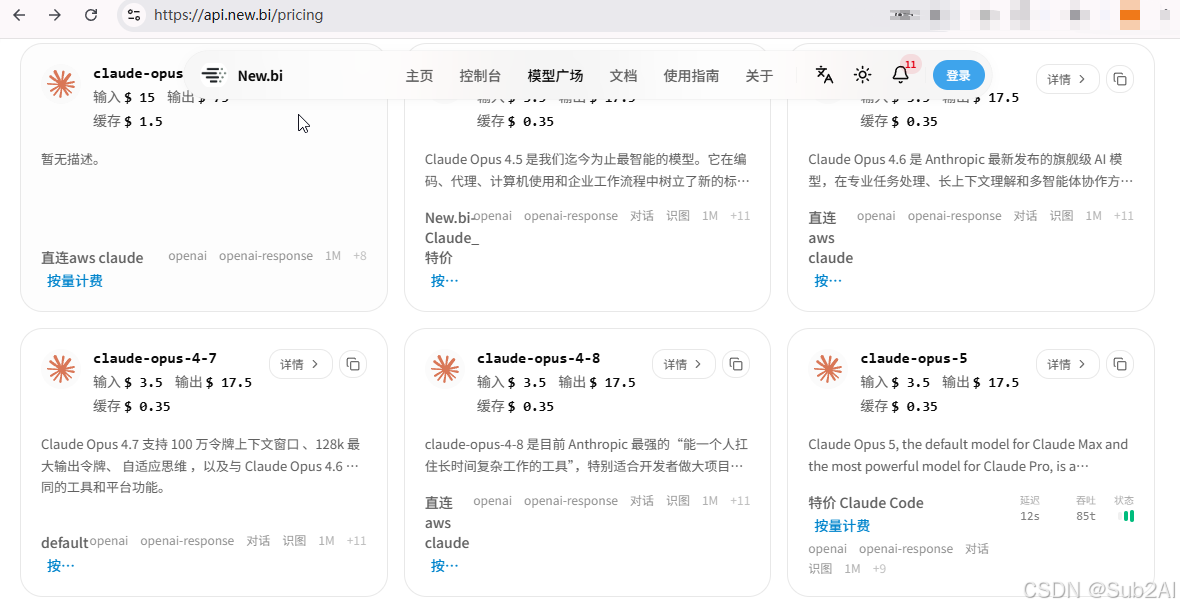Viewport: 1180px width, 610px height.
Task: Click the claude-opus-4-7 Claude logo
Action: click(61, 369)
